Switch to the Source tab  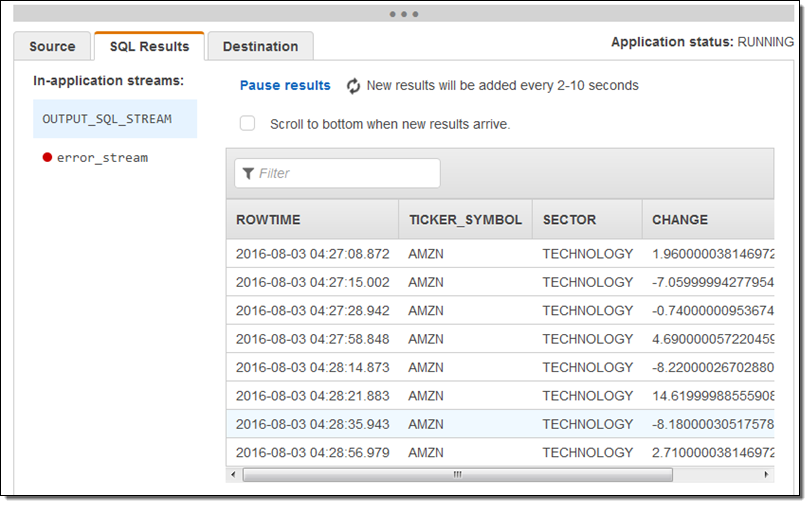click(52, 46)
